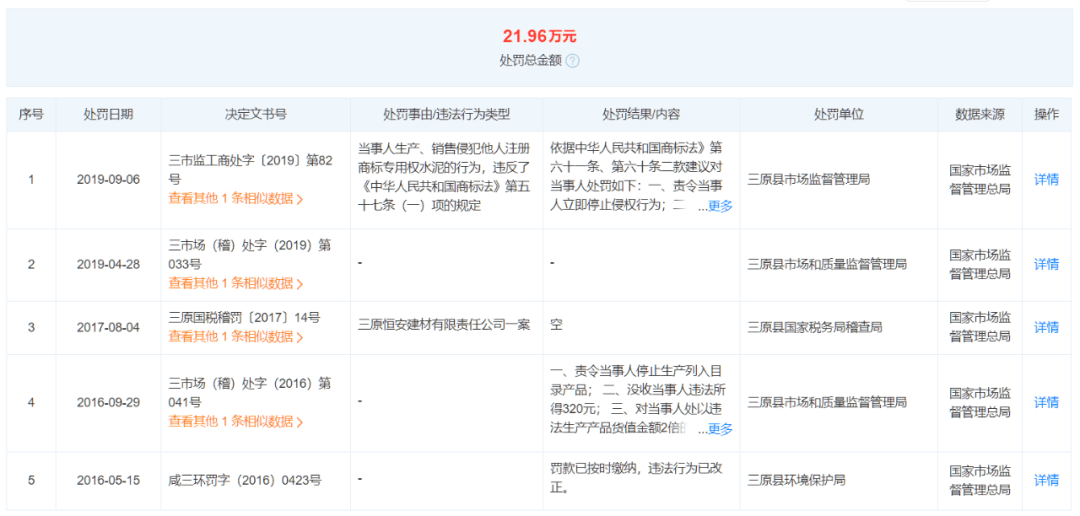The image size is (1080, 516).
Task: Open 详情 for the 2019-04-28 penalty
Action: pos(1046,264)
